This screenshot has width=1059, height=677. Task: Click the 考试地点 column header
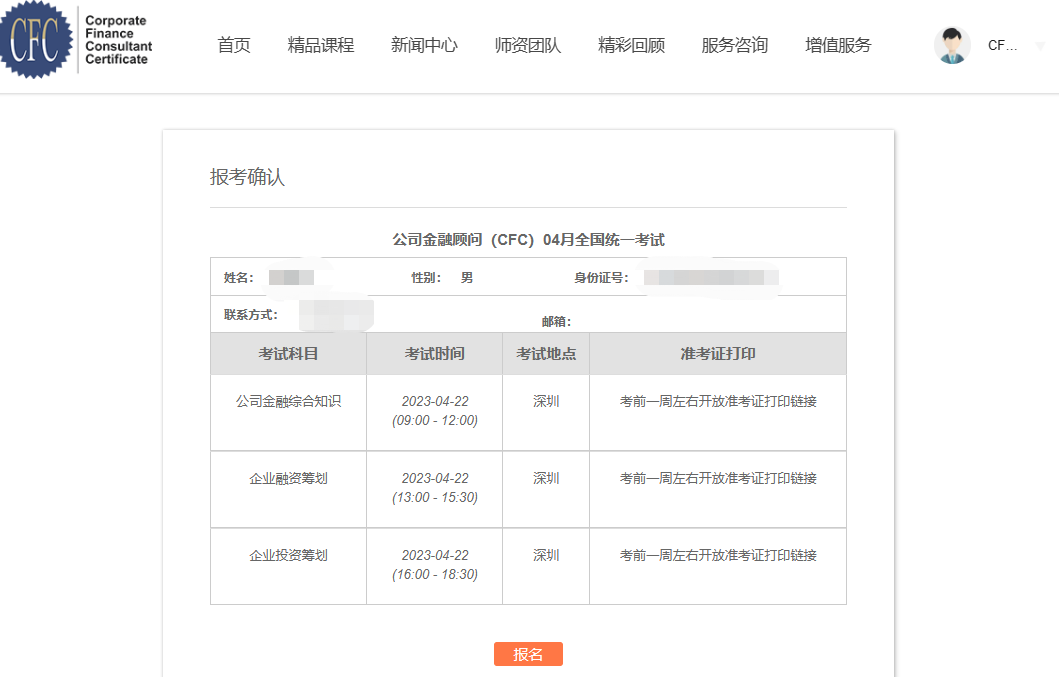click(546, 353)
